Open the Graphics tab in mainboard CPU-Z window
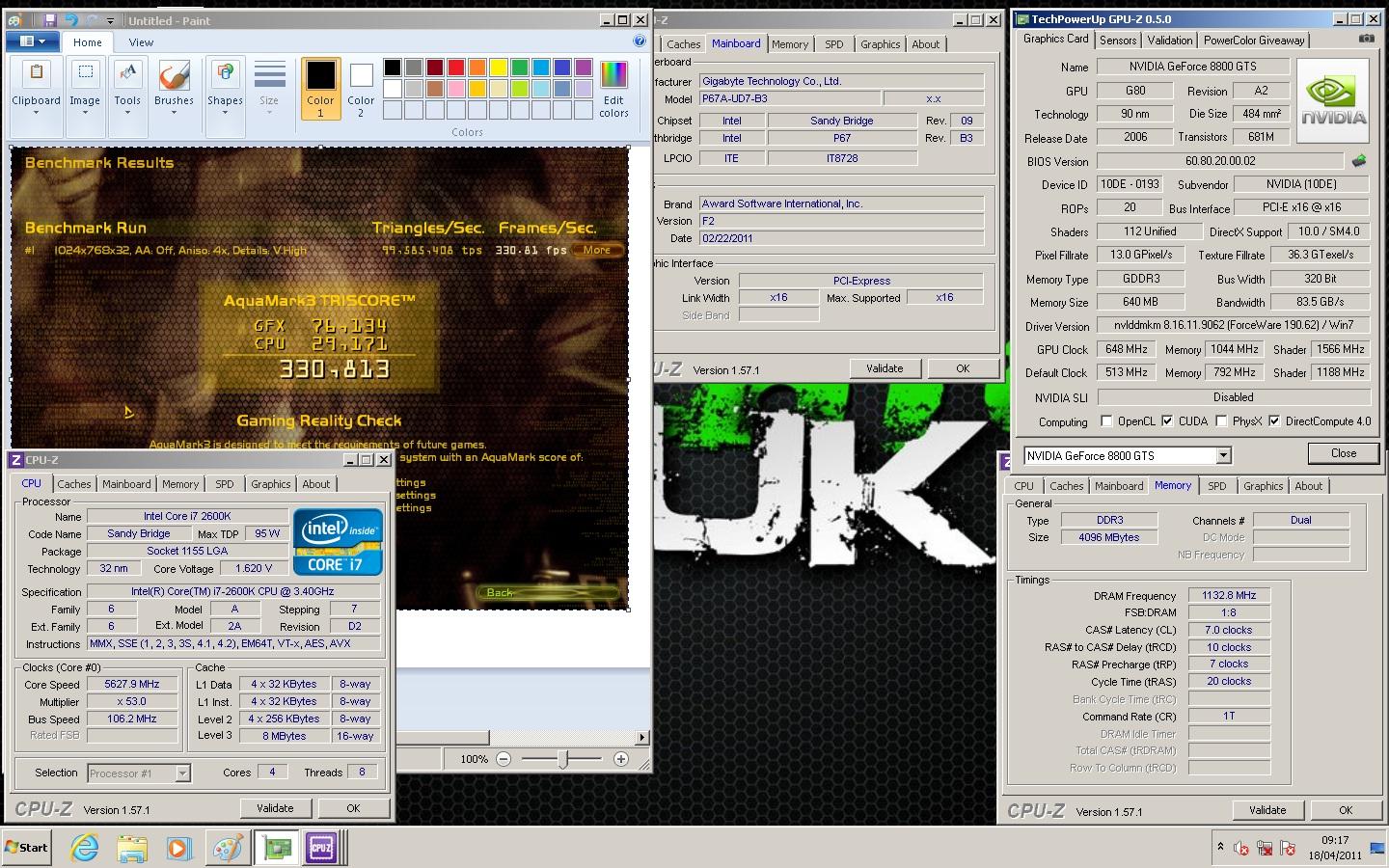1389x868 pixels. click(880, 44)
